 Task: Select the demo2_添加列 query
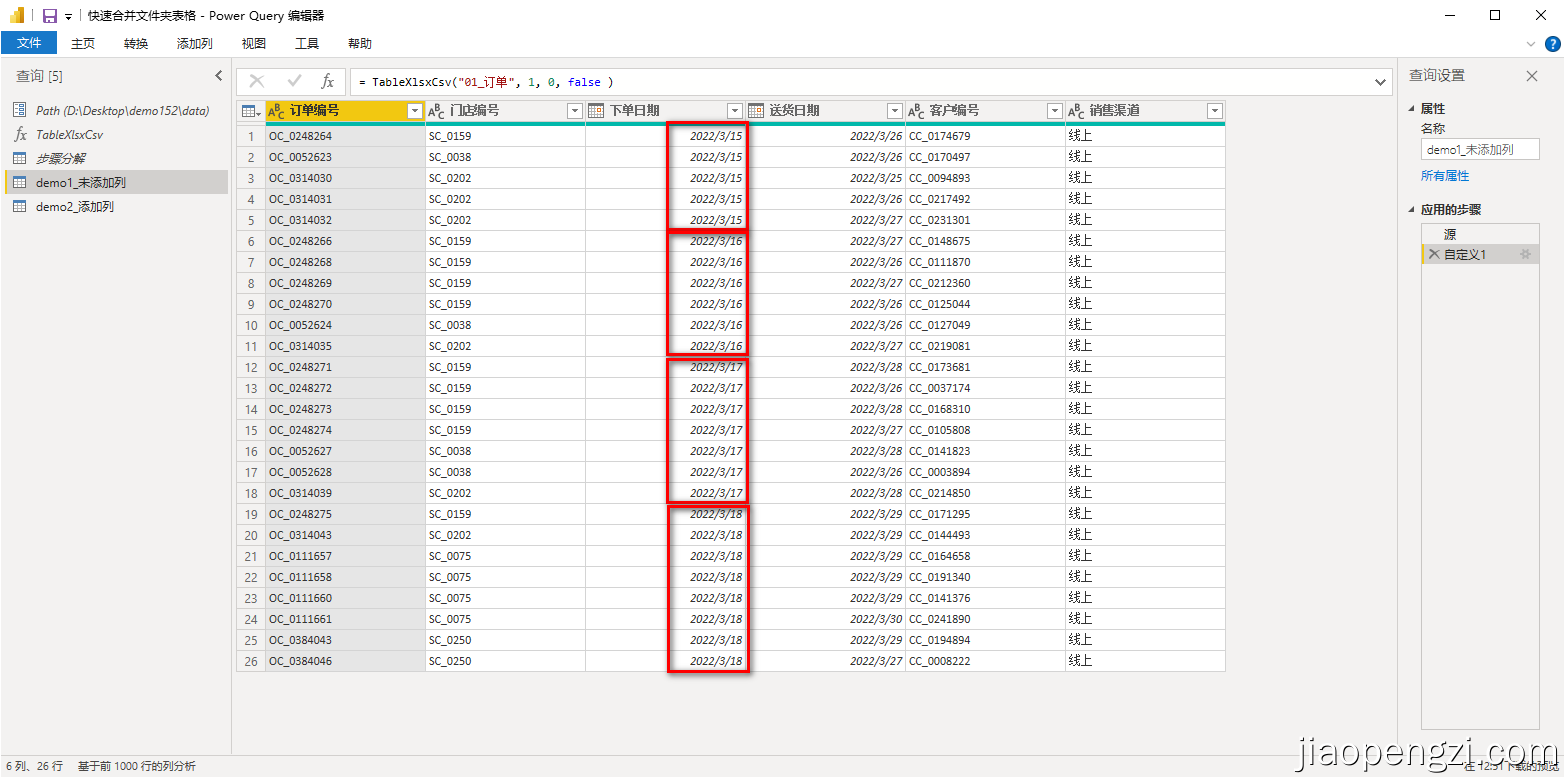(x=116, y=206)
